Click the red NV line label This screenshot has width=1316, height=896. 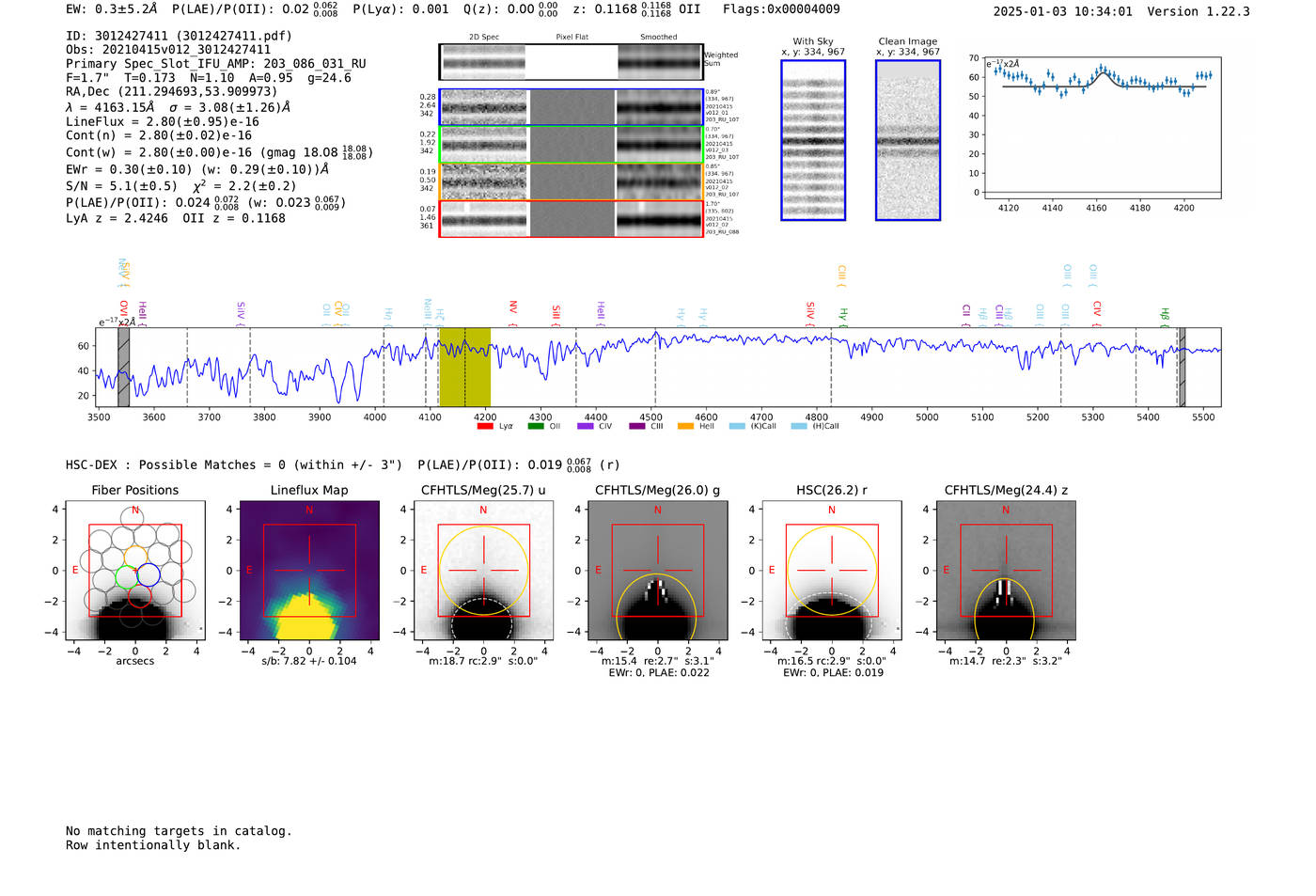tap(513, 307)
